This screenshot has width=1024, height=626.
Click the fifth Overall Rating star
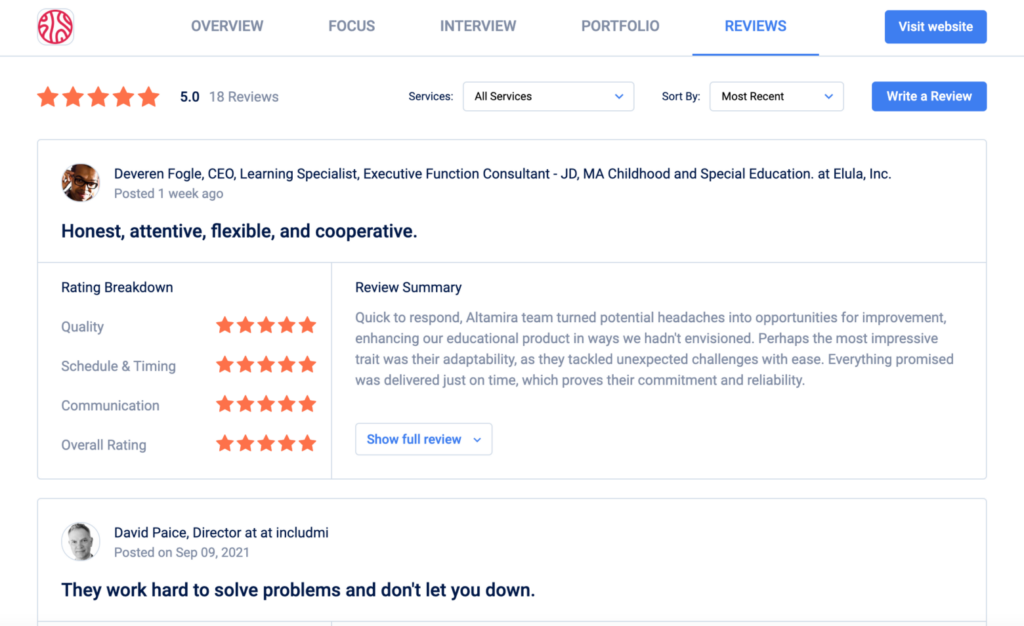tap(309, 443)
